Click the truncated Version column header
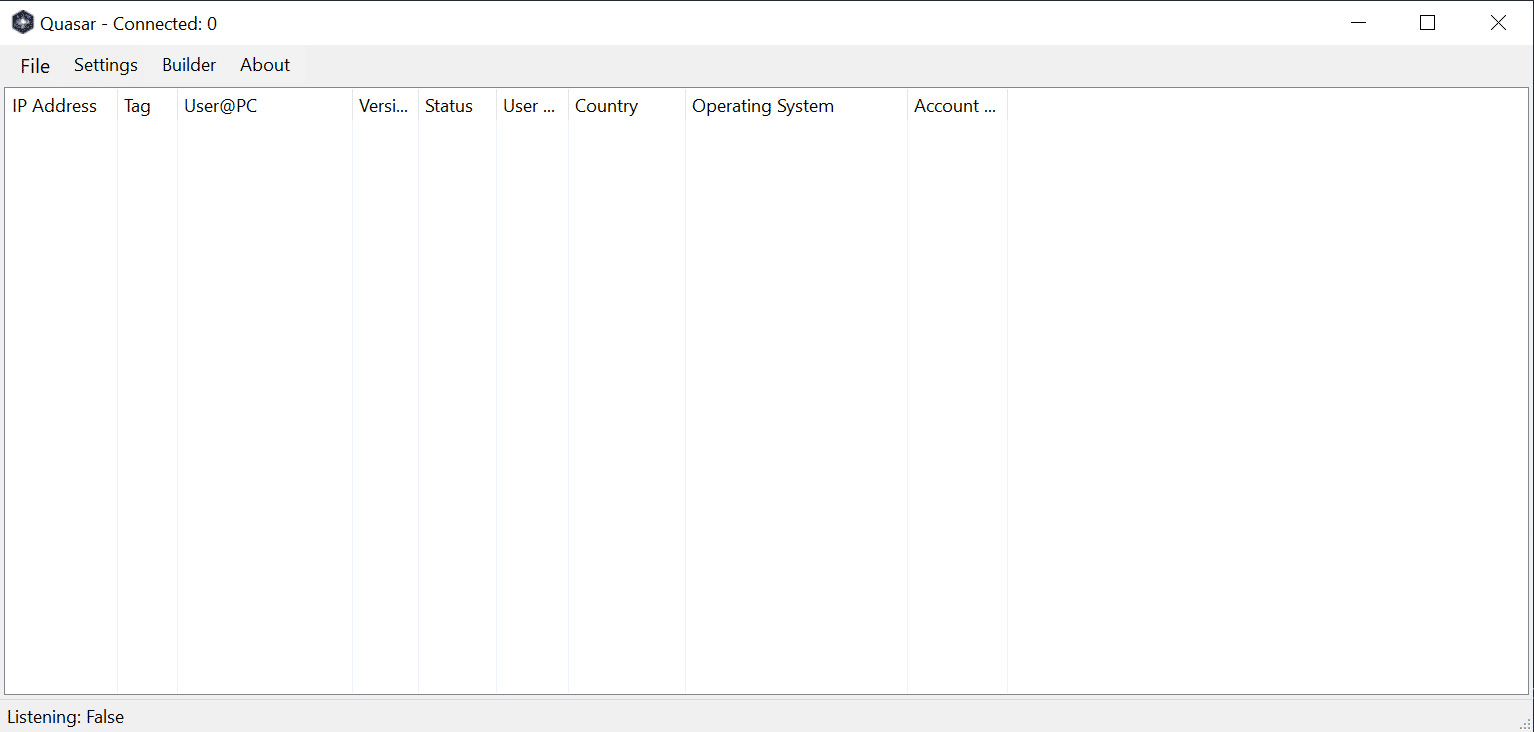This screenshot has height=732, width=1534. (x=385, y=106)
